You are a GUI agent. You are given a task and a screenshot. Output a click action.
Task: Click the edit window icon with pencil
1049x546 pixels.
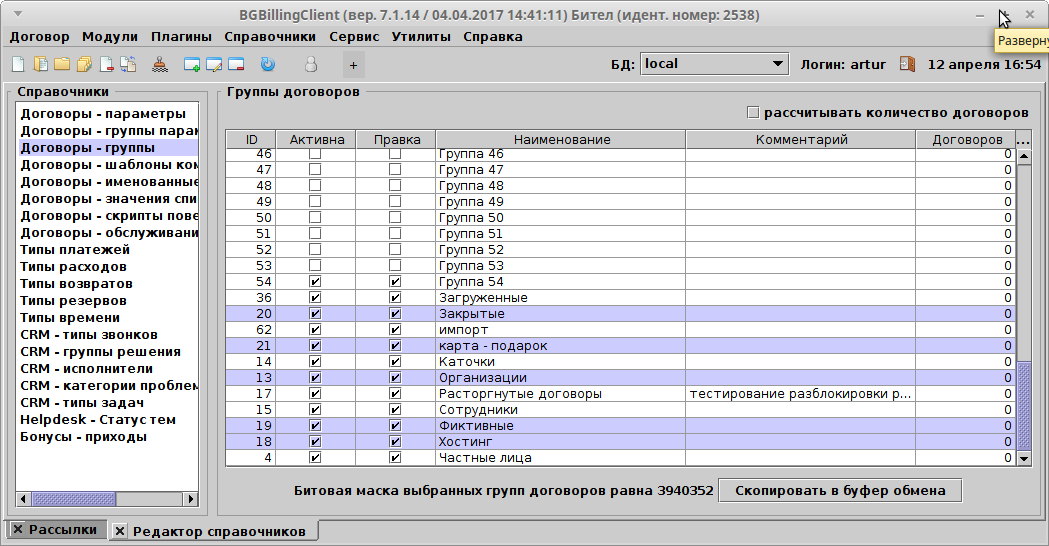(214, 64)
